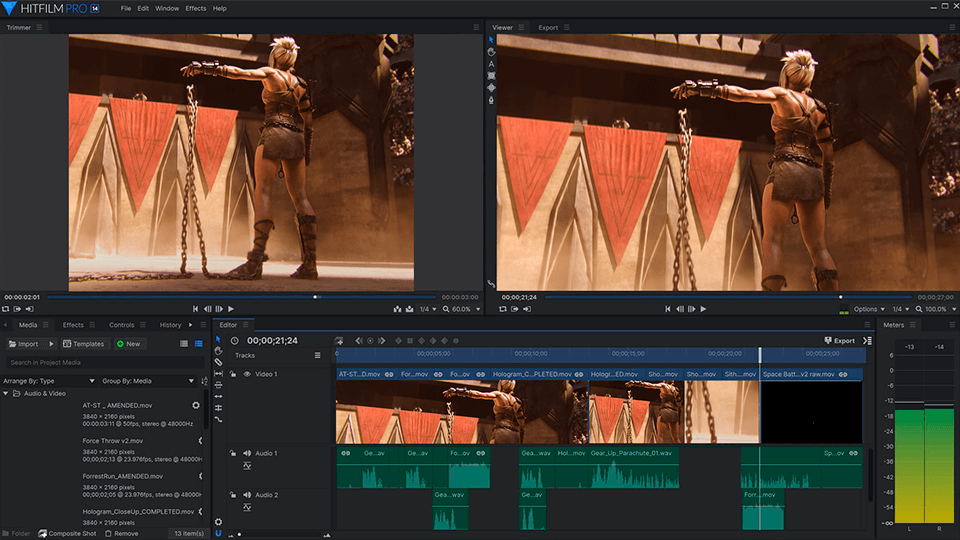Viewport: 960px width, 540px height.
Task: Open the Tracks options menu icon
Action: (317, 355)
